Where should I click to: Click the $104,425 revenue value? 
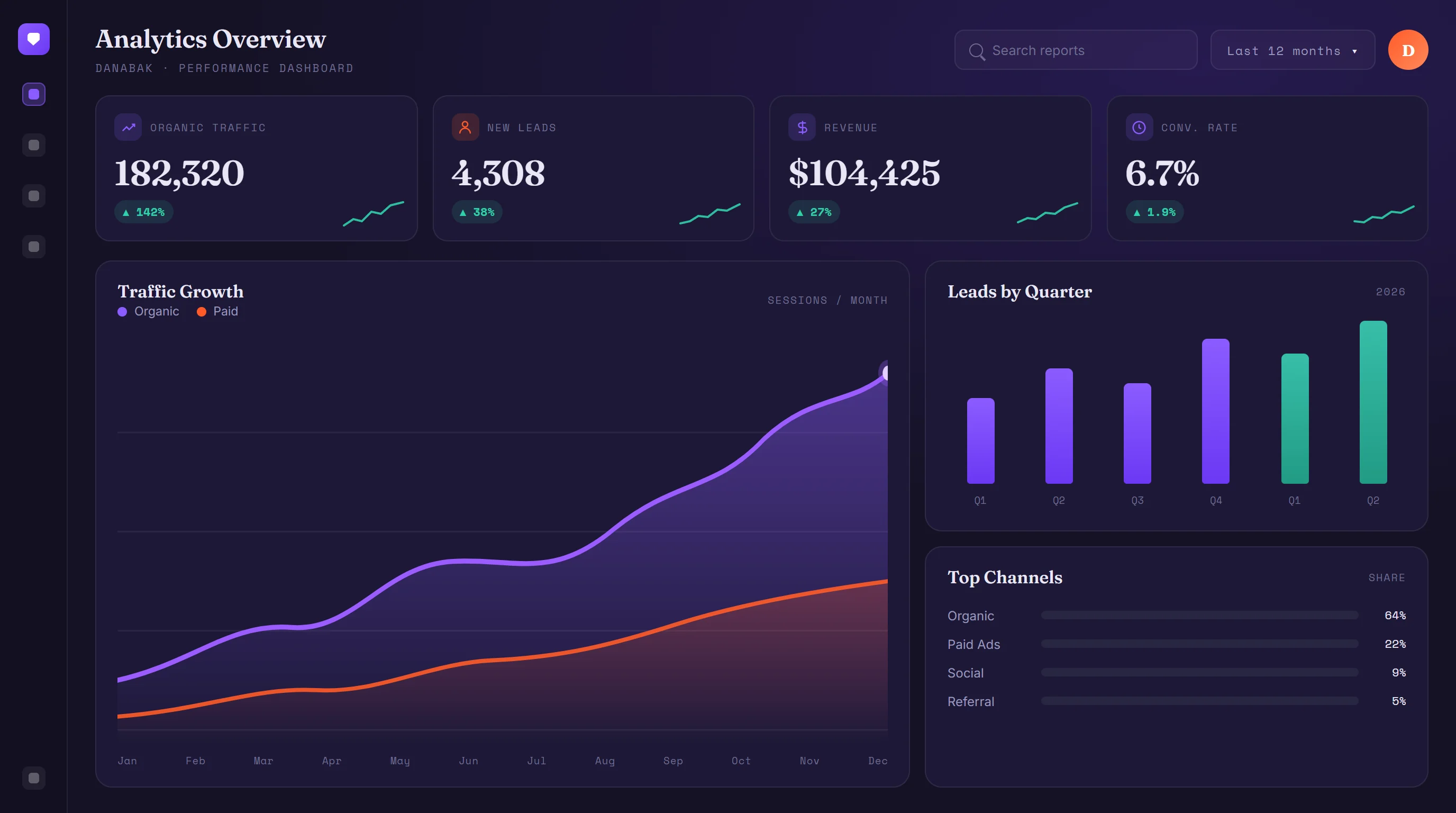pyautogui.click(x=864, y=173)
